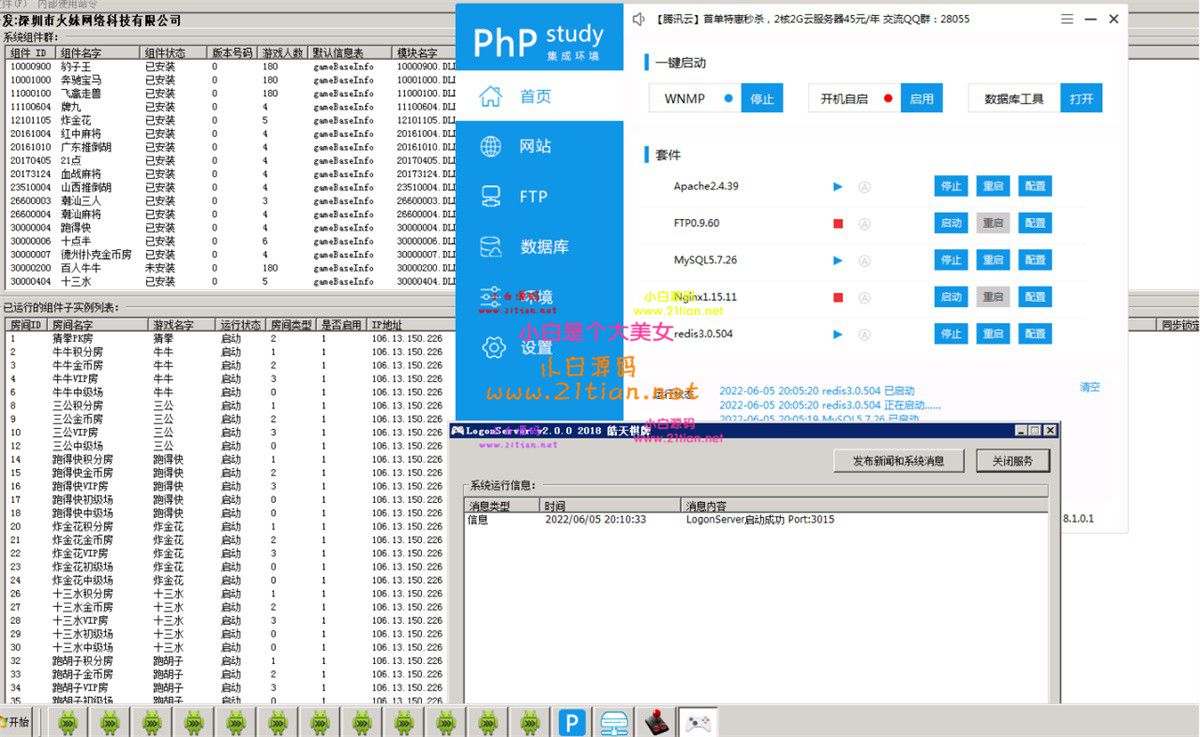Click the red joystick icon in taskbar

point(656,722)
